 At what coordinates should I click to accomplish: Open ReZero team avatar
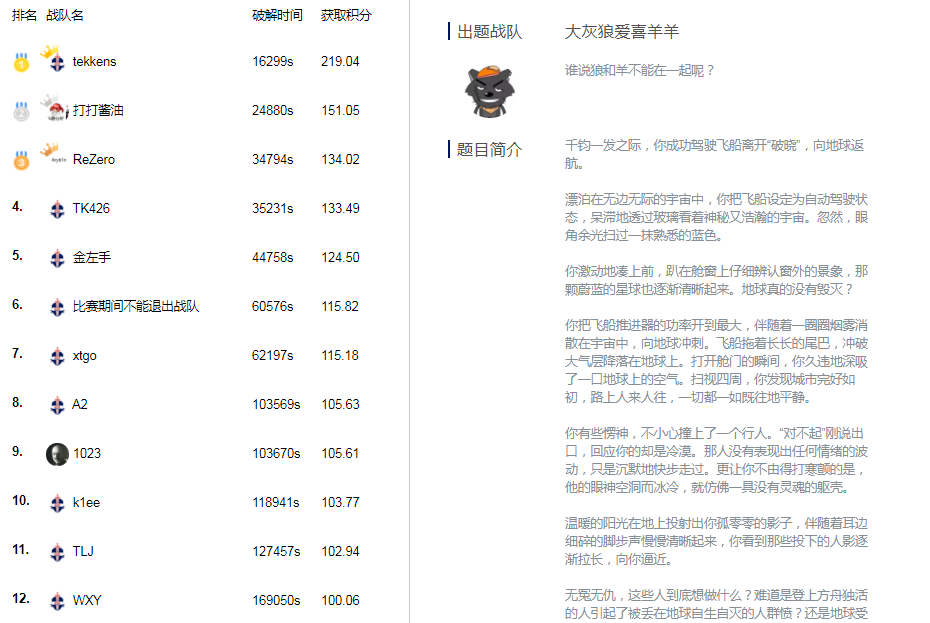[53, 154]
